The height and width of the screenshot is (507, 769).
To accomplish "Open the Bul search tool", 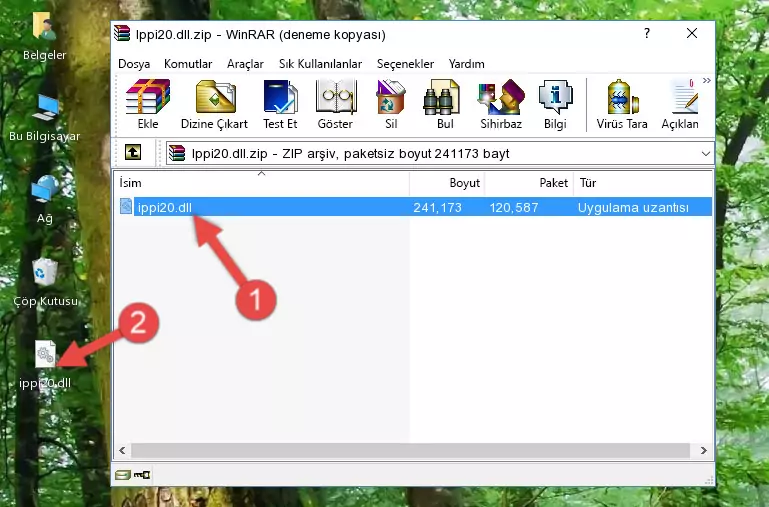I will pyautogui.click(x=445, y=104).
